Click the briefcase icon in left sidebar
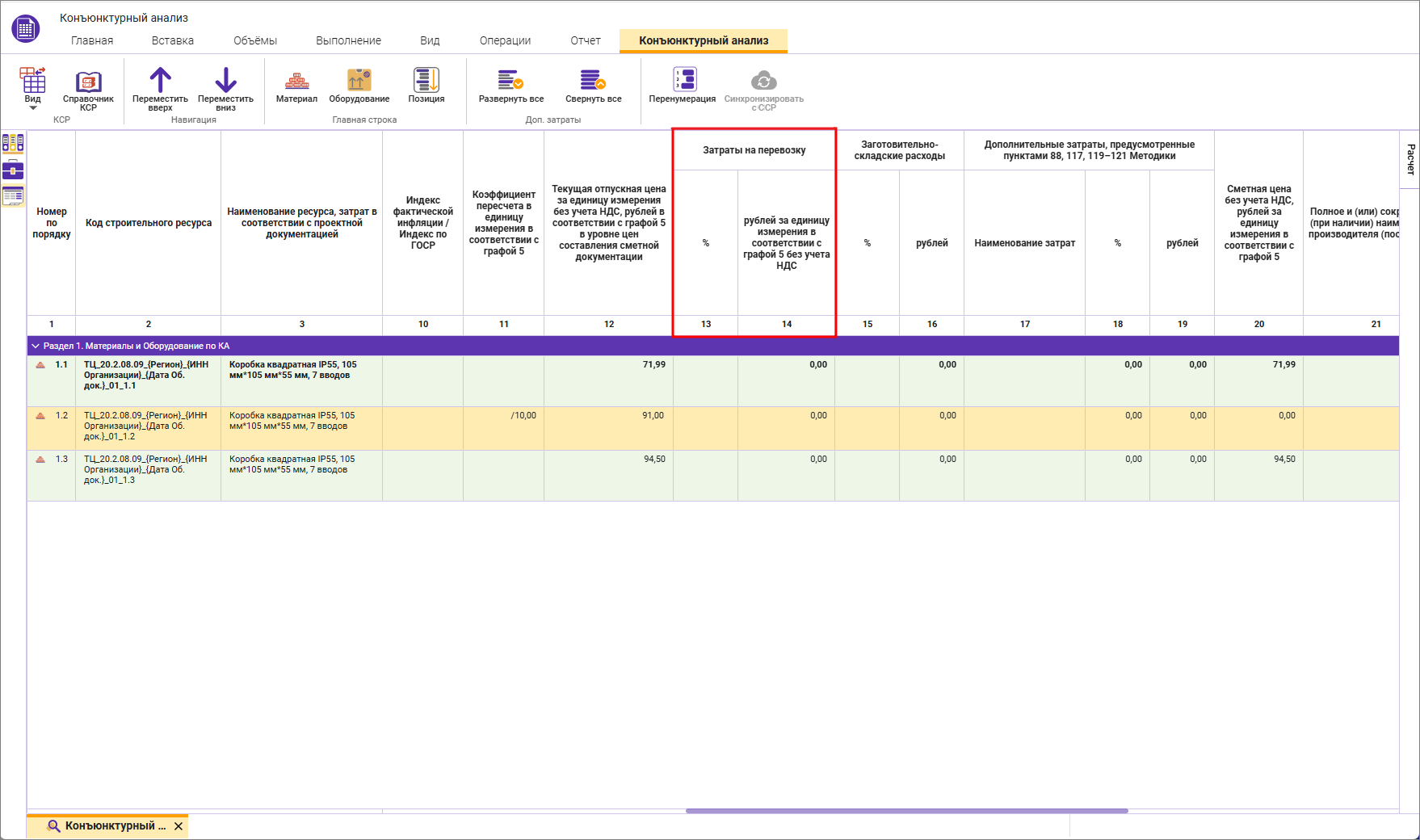The width and height of the screenshot is (1420, 840). [13, 170]
